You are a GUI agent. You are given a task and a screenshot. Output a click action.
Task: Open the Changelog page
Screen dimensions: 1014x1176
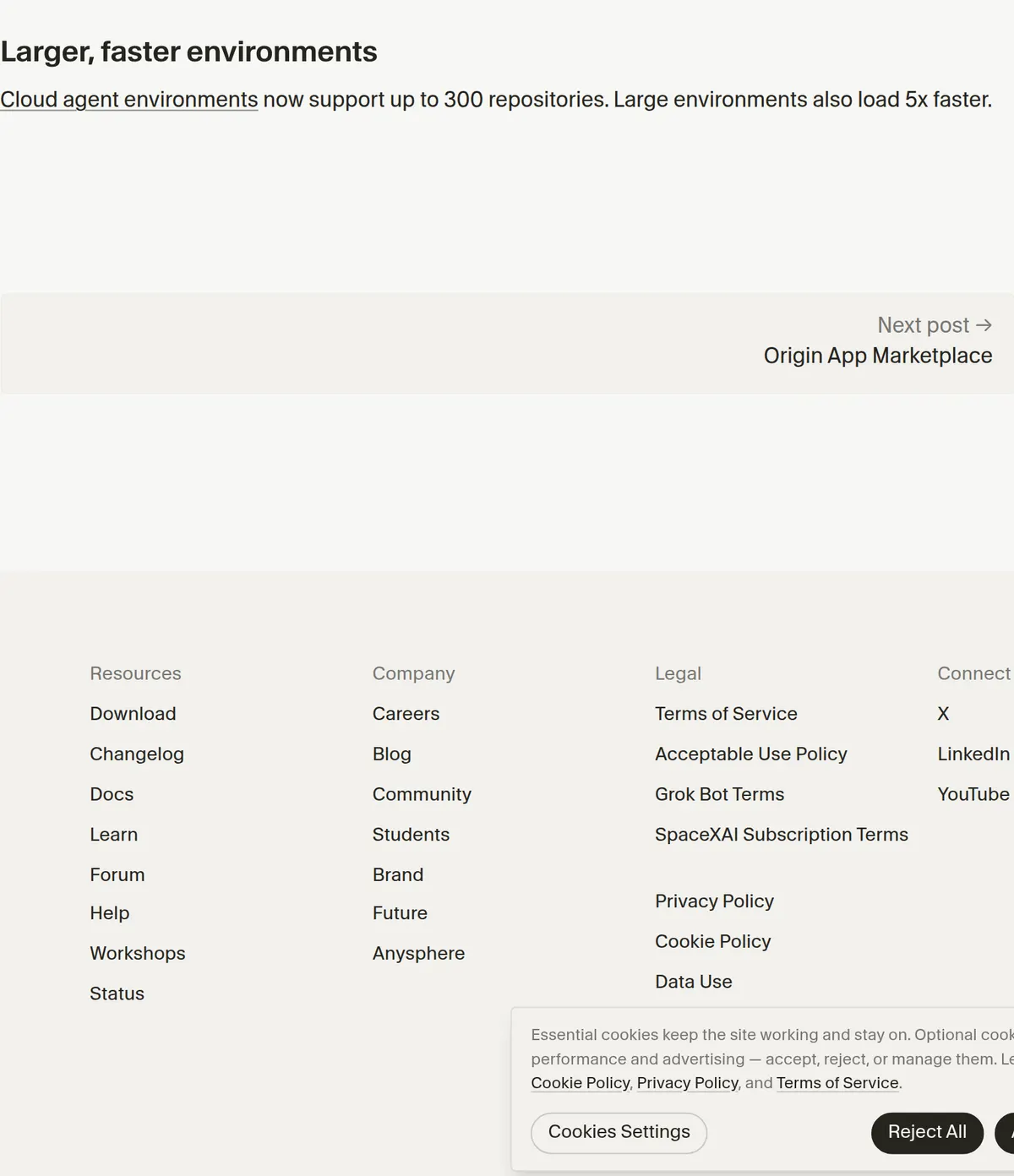pyautogui.click(x=137, y=754)
